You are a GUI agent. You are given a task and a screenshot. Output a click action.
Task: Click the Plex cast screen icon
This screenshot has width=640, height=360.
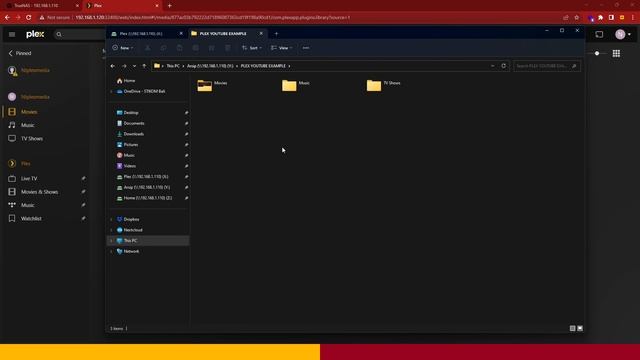(599, 34)
